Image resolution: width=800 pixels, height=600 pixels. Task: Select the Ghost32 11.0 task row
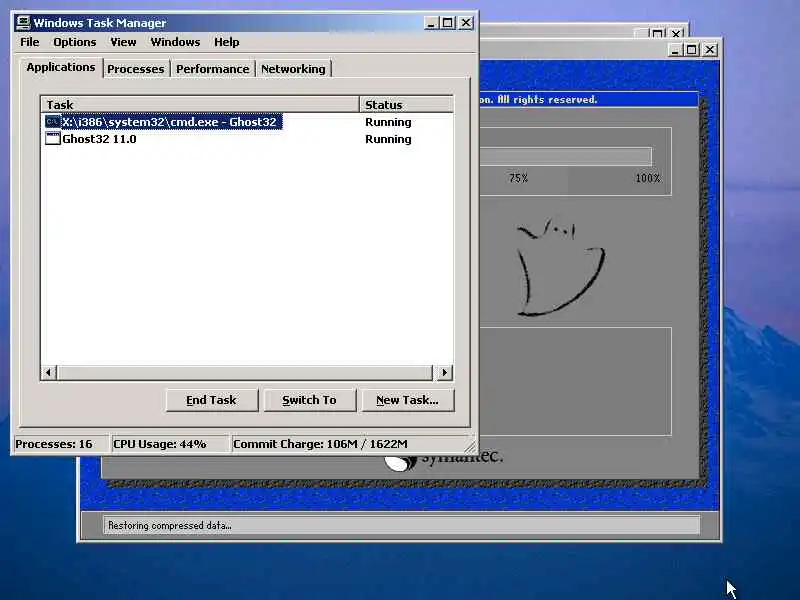(247, 139)
